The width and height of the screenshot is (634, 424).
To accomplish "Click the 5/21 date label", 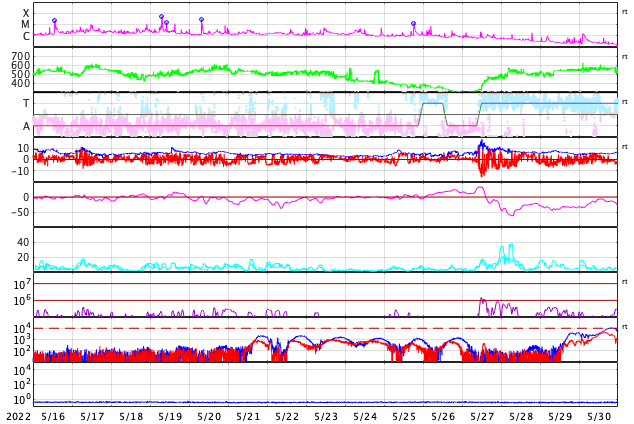I will click(x=248, y=417).
